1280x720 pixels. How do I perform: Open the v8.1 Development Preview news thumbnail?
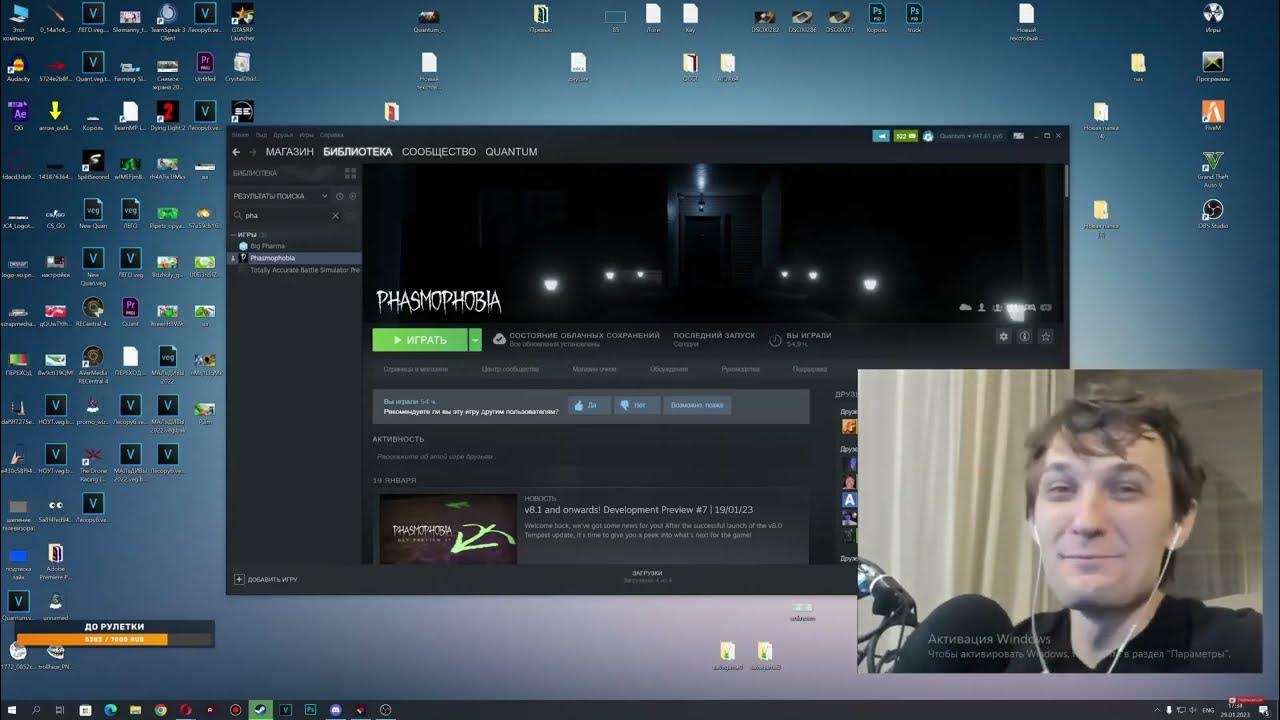(x=448, y=529)
